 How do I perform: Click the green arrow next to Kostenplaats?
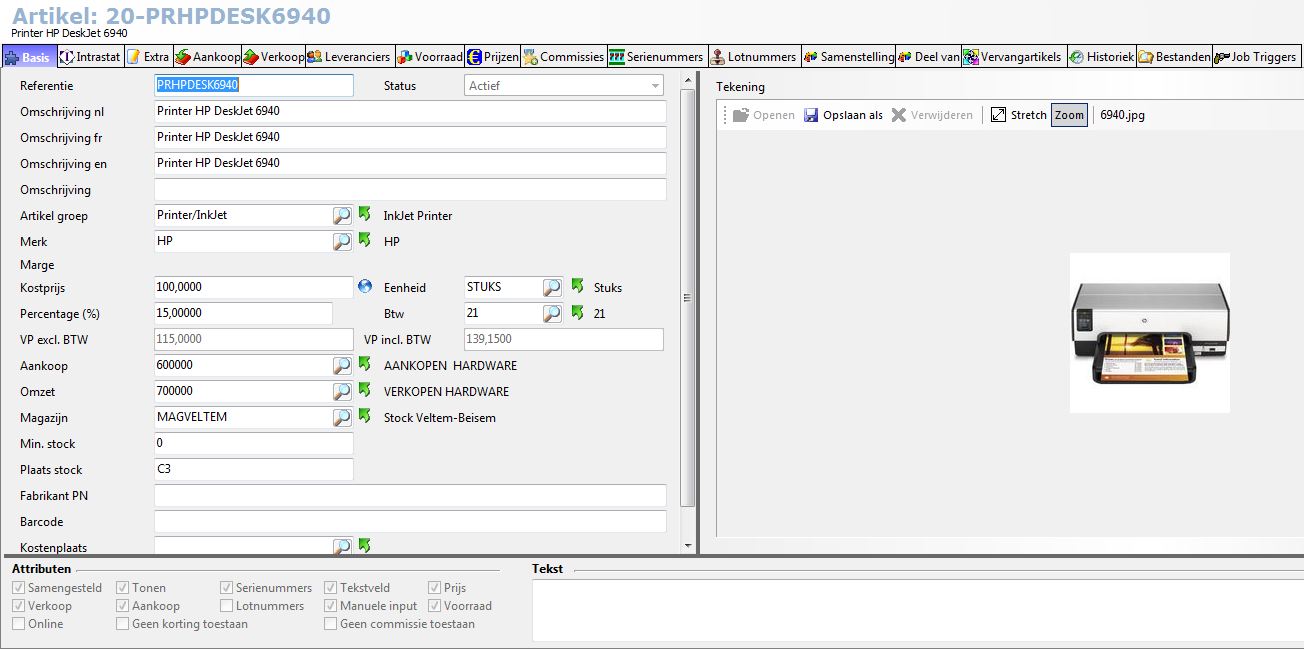pos(365,545)
